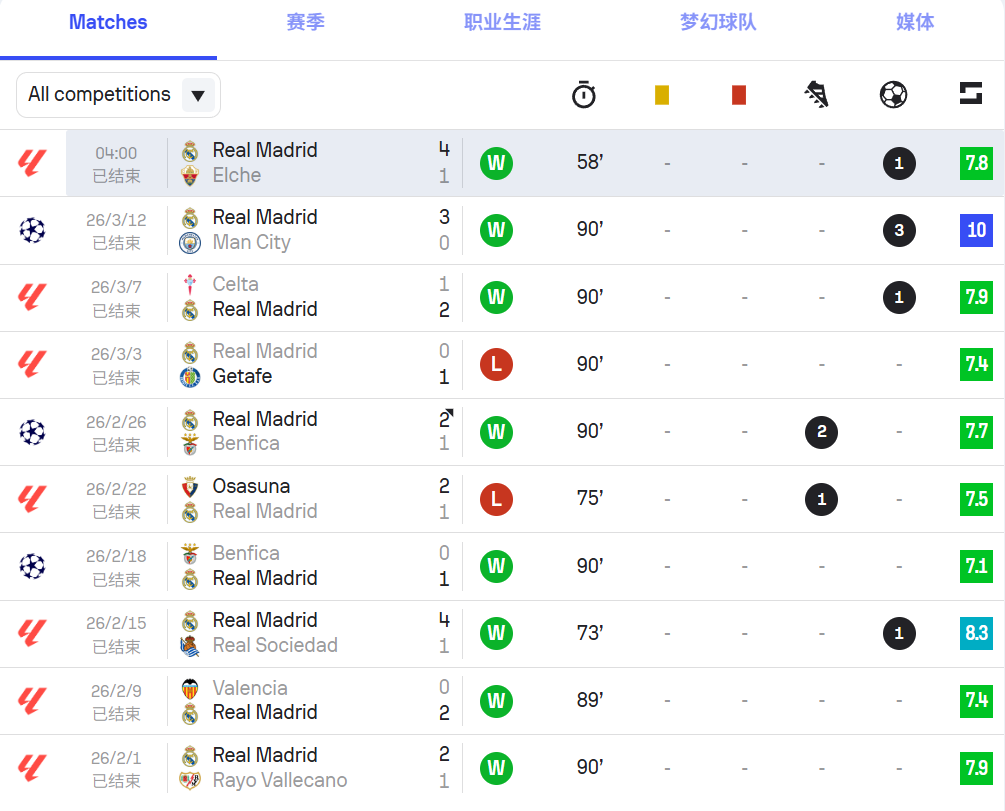Select the 梦幻球队 tab
The height and width of the screenshot is (811, 1005).
pos(718,22)
